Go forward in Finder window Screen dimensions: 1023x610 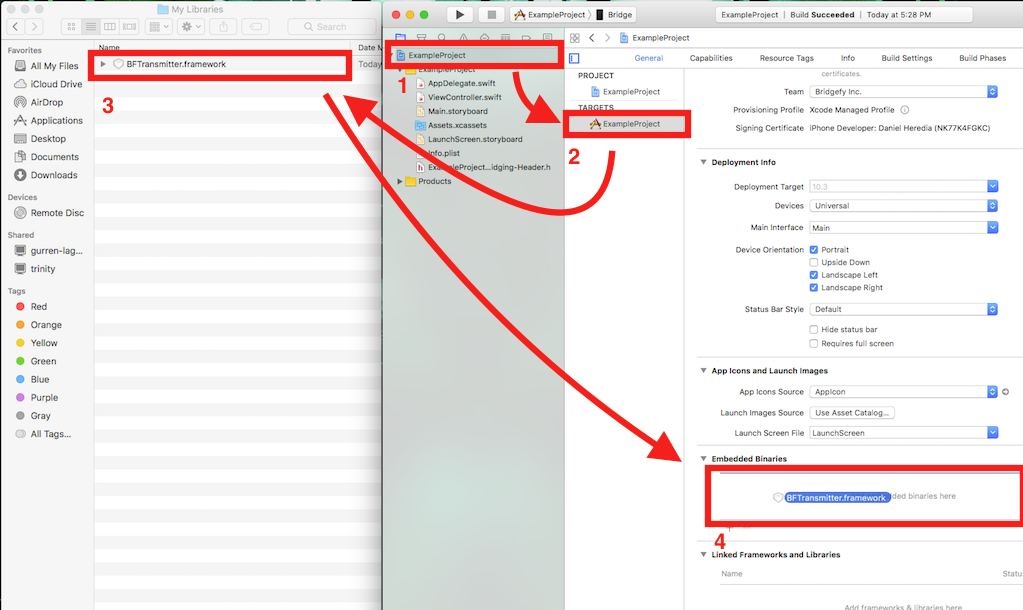(x=35, y=27)
